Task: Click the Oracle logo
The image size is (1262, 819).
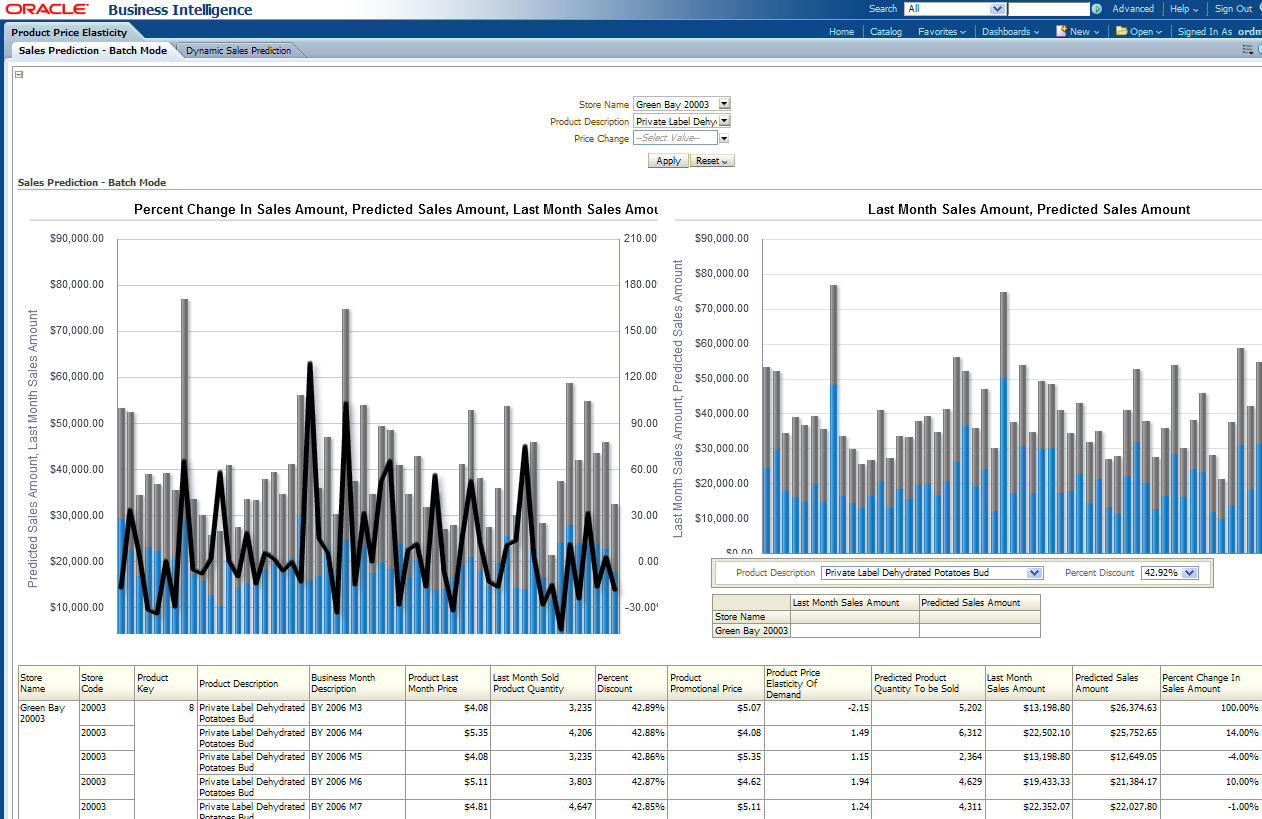Action: pos(48,10)
